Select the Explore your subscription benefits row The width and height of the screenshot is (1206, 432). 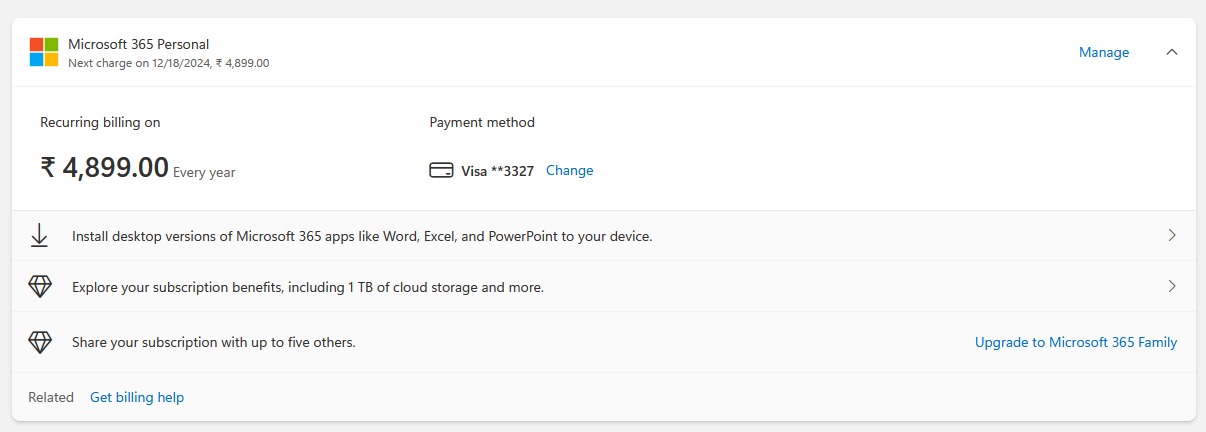click(x=603, y=287)
